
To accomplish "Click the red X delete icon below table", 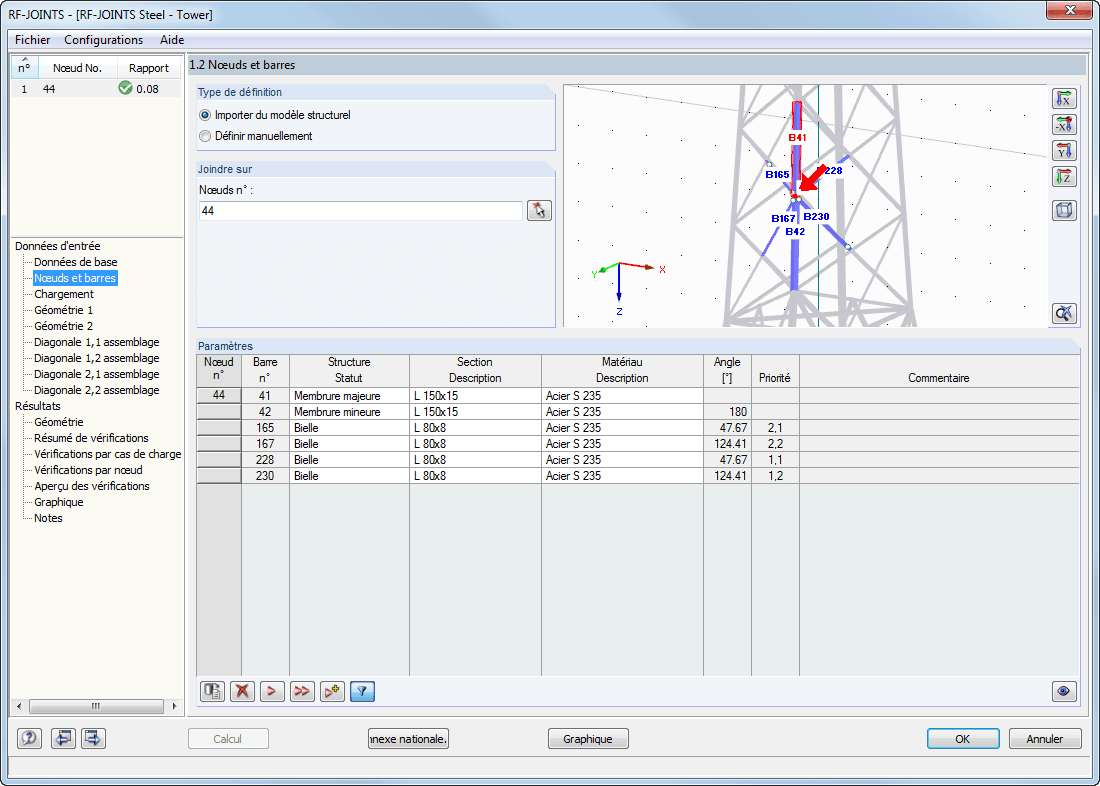I will (242, 691).
